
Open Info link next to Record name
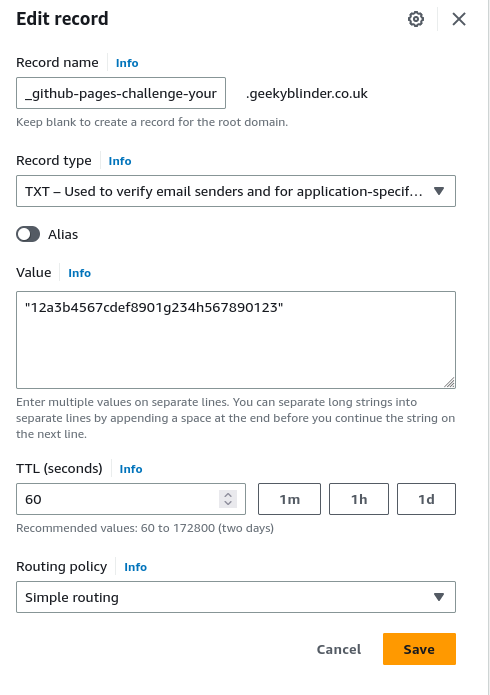pos(127,63)
